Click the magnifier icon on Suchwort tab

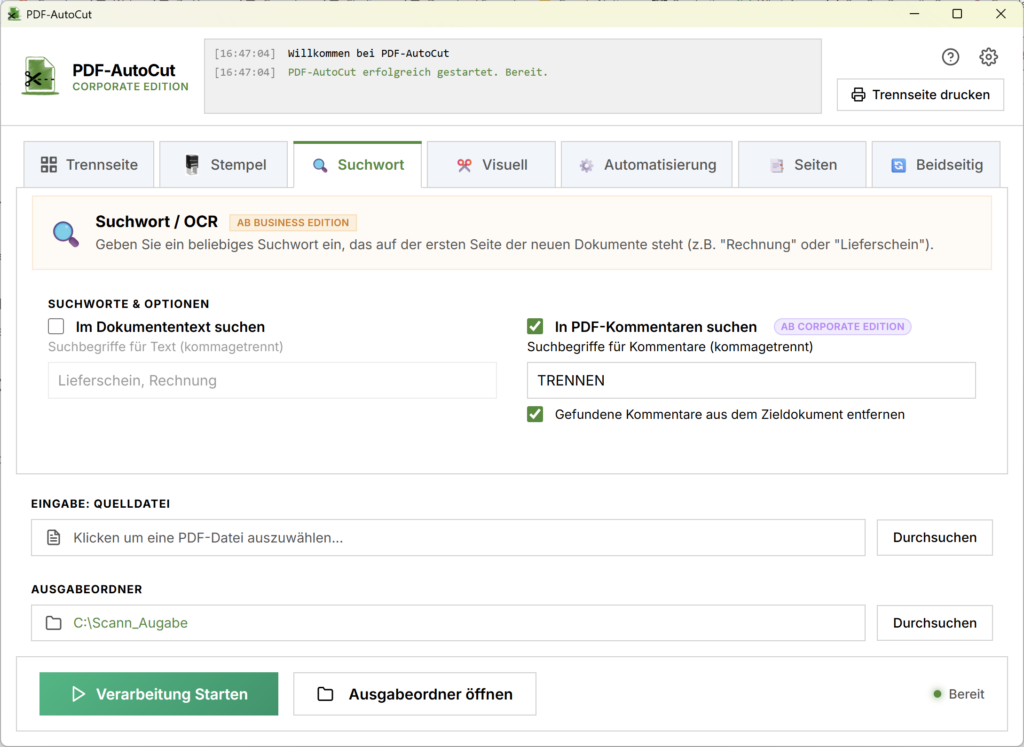320,165
